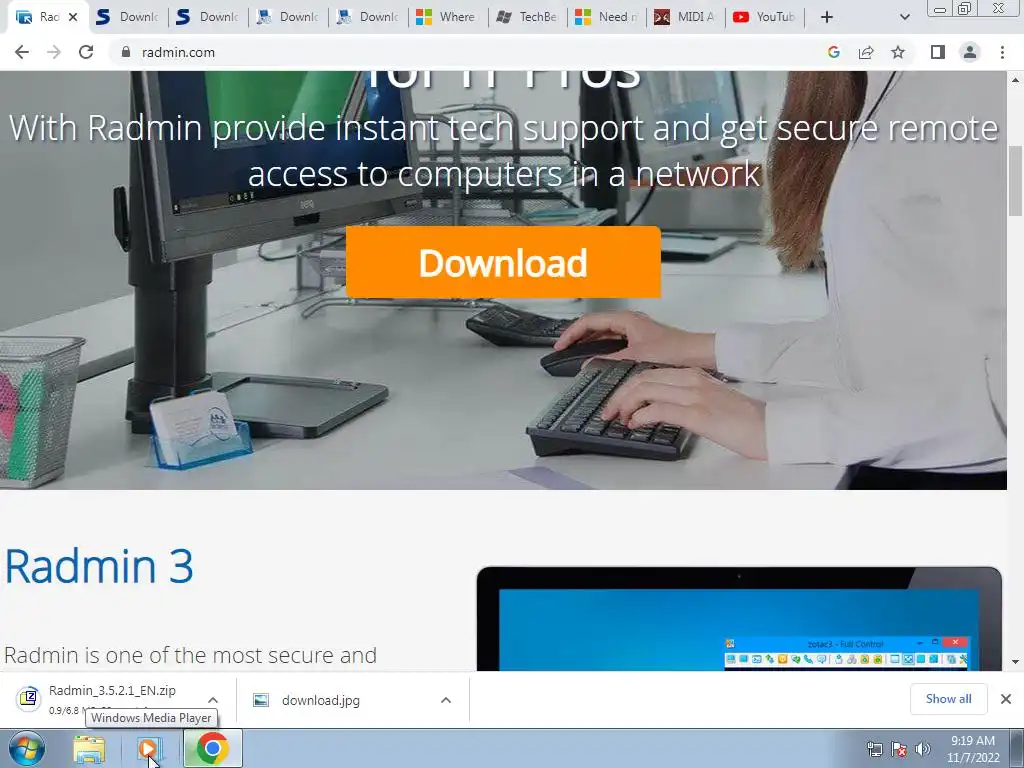Click taskbar clock 9:19 AM
Image resolution: width=1024 pixels, height=768 pixels.
click(973, 749)
